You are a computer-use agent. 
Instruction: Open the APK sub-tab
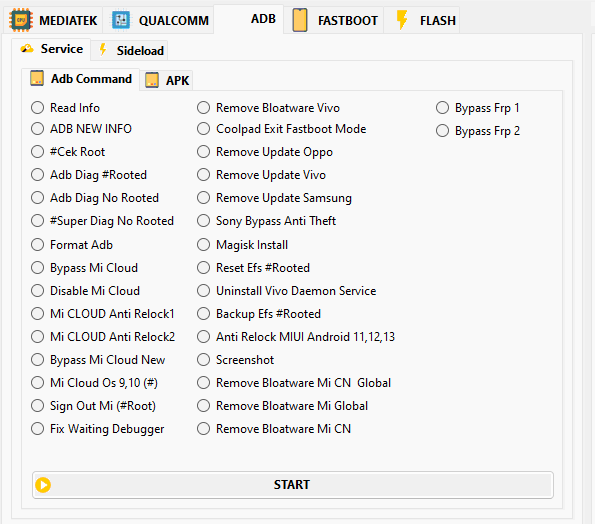(x=167, y=80)
